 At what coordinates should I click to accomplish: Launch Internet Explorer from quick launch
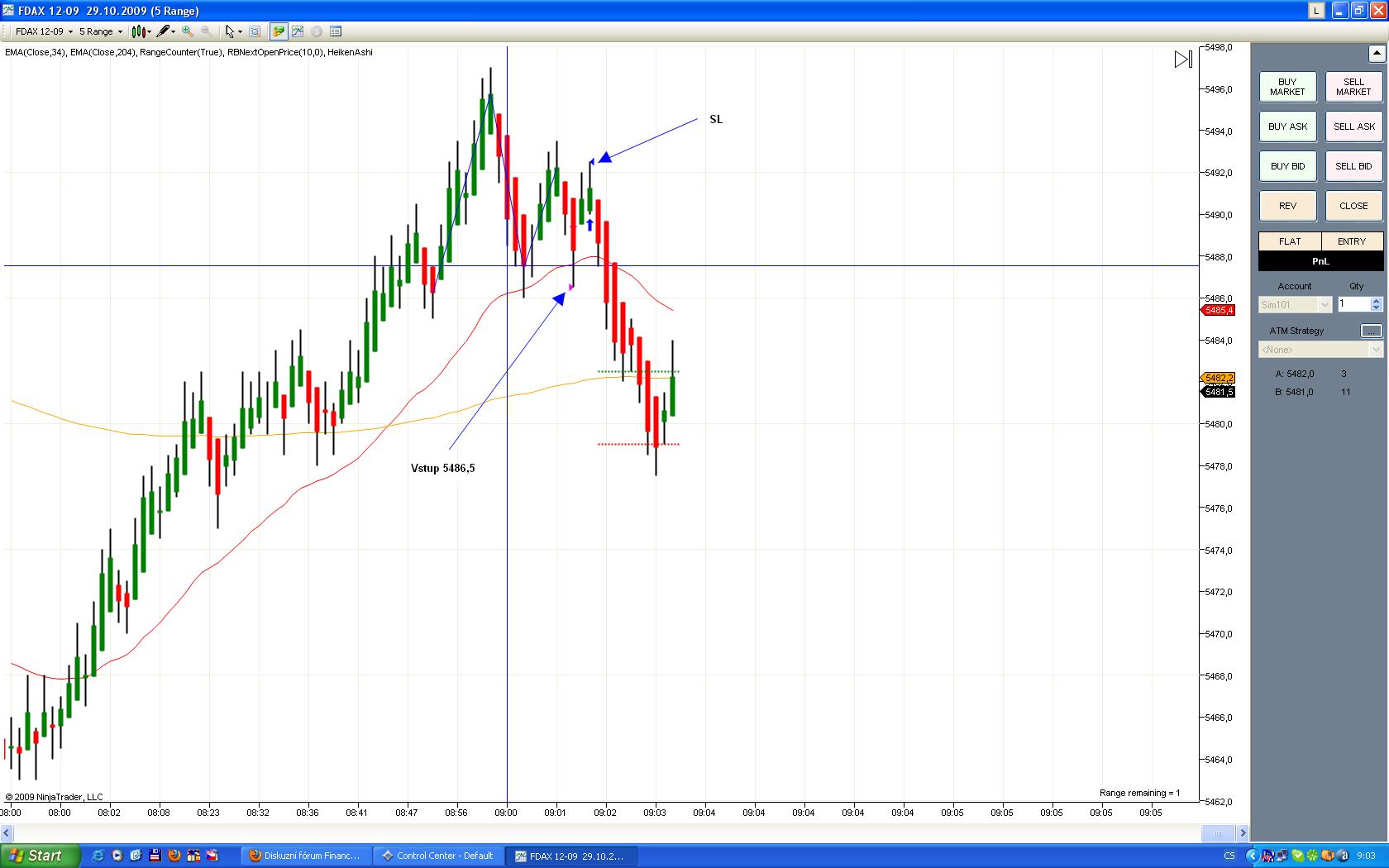pos(98,856)
